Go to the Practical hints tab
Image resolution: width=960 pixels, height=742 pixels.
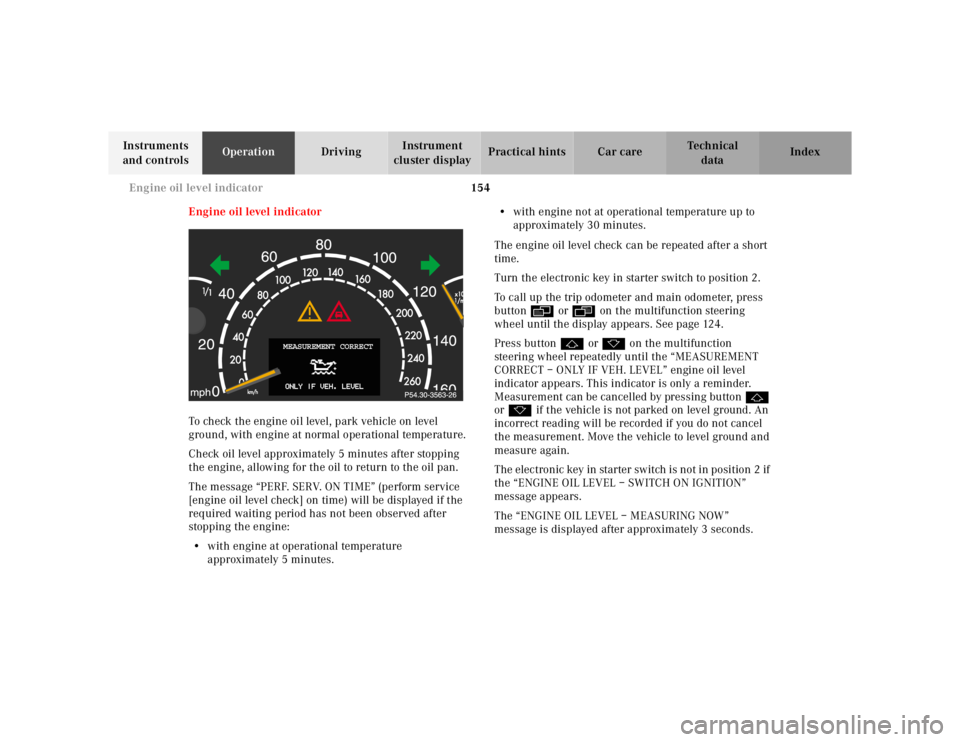pos(527,153)
